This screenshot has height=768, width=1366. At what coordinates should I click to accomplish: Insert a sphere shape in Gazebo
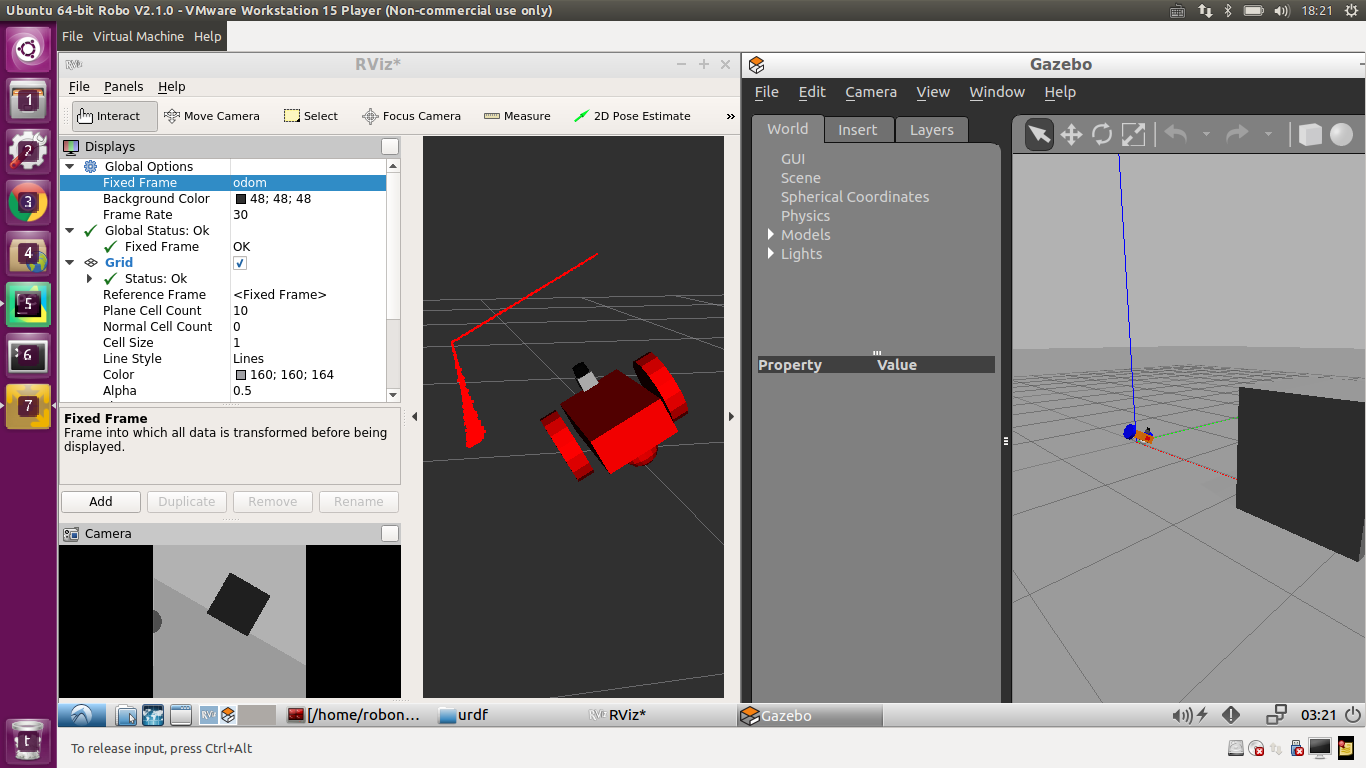pos(1341,134)
